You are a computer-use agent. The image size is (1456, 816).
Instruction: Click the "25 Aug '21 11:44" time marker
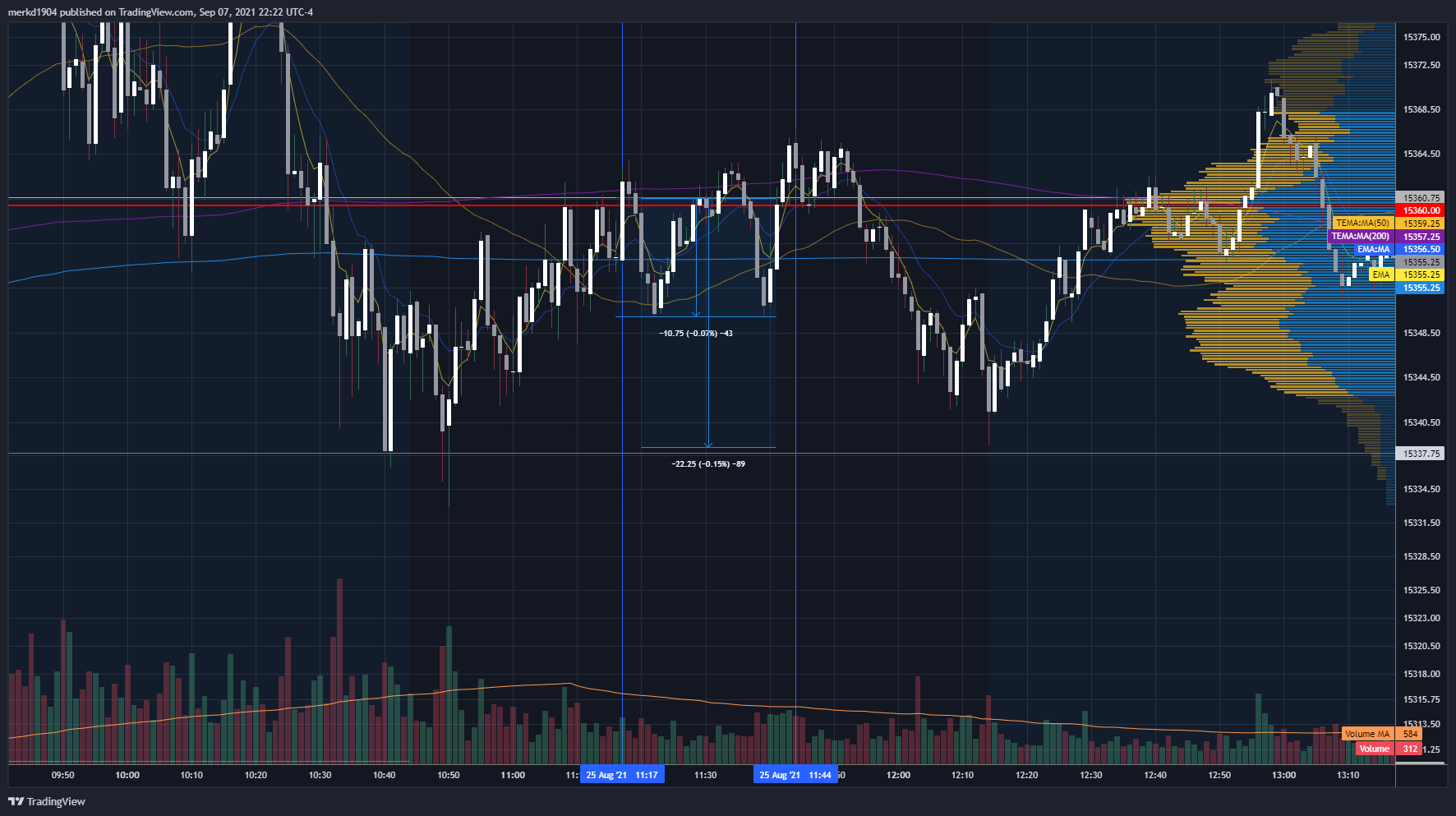(x=795, y=775)
